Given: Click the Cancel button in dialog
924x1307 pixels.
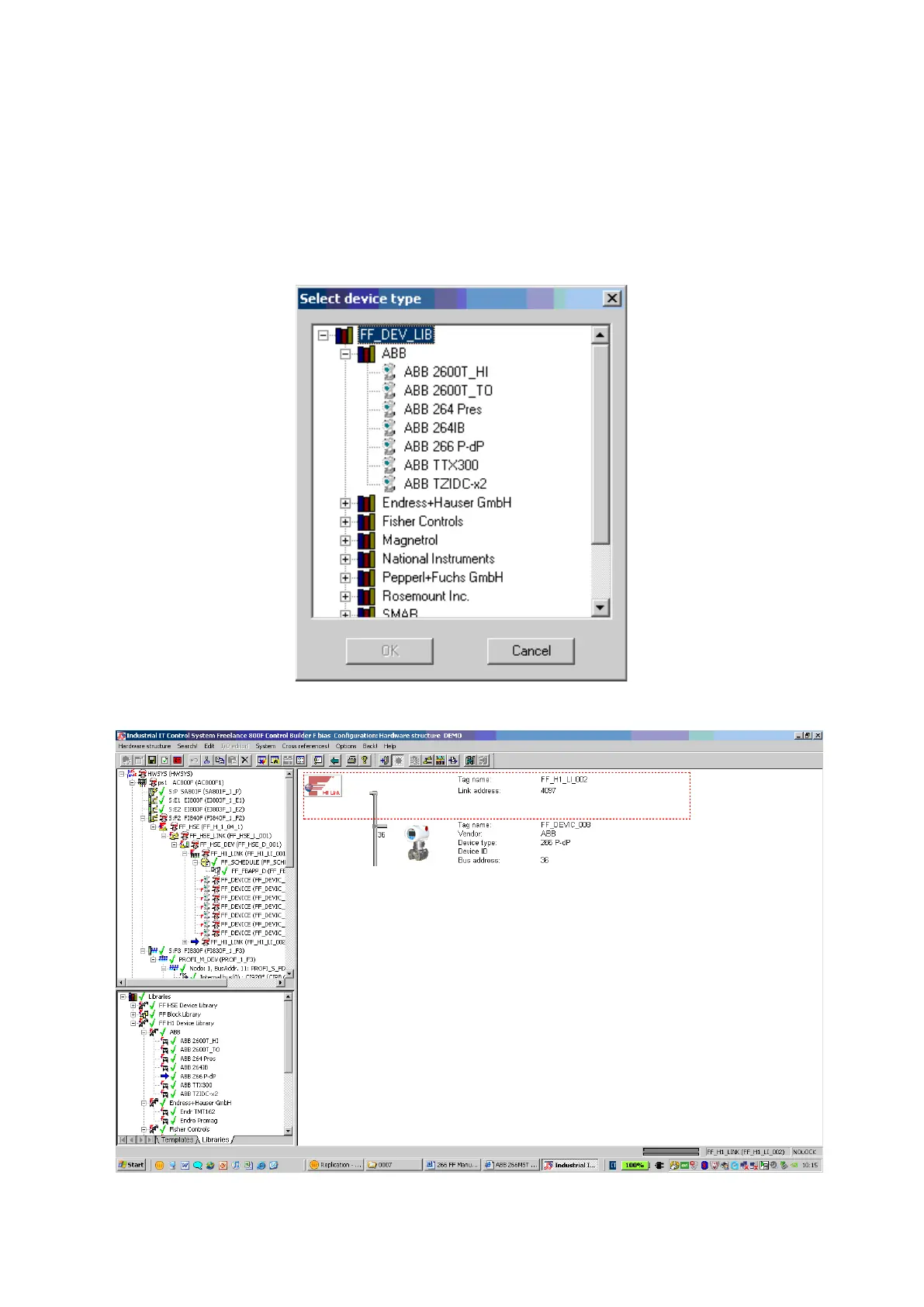Looking at the screenshot, I should click(x=531, y=651).
